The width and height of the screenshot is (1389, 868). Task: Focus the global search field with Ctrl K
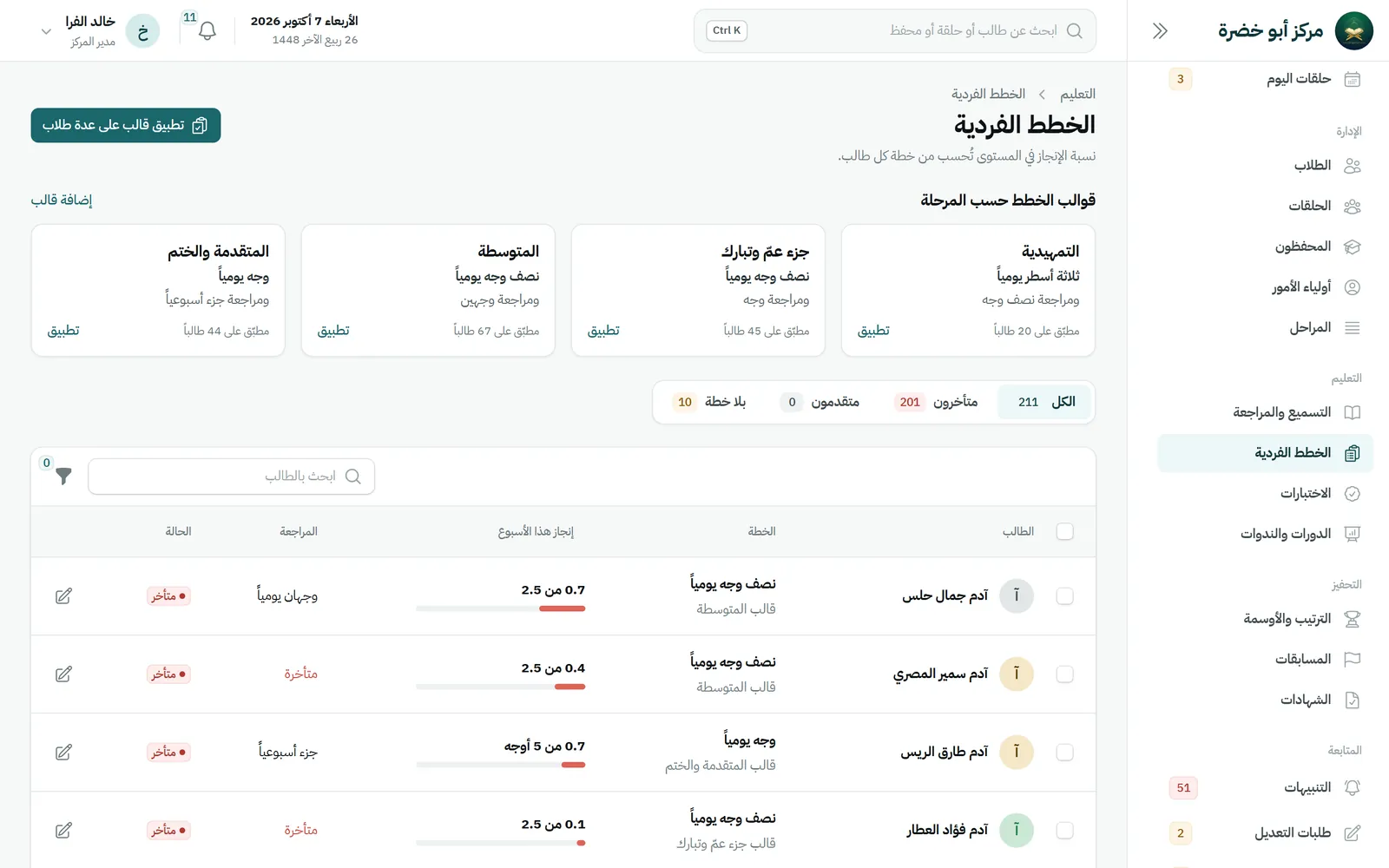895,31
